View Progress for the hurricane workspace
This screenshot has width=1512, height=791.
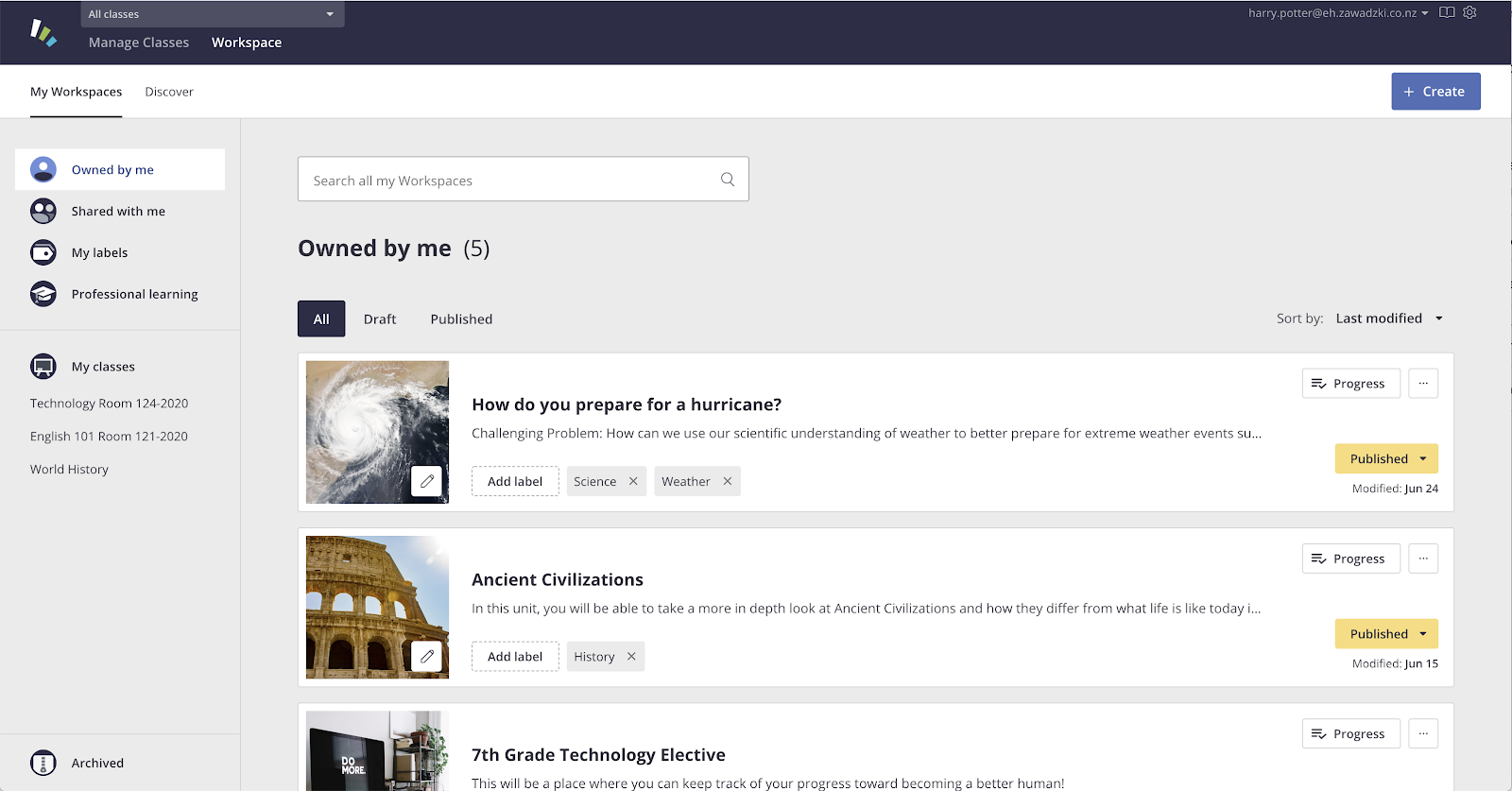click(x=1351, y=383)
